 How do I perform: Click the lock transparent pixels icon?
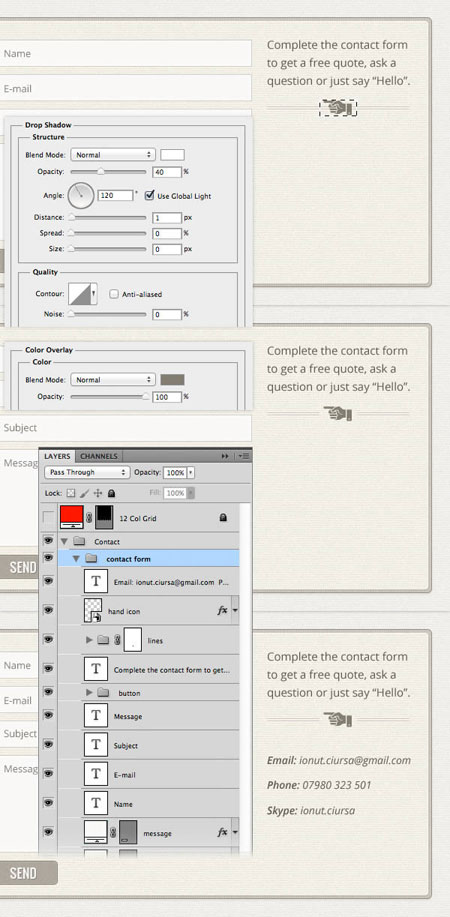point(71,493)
